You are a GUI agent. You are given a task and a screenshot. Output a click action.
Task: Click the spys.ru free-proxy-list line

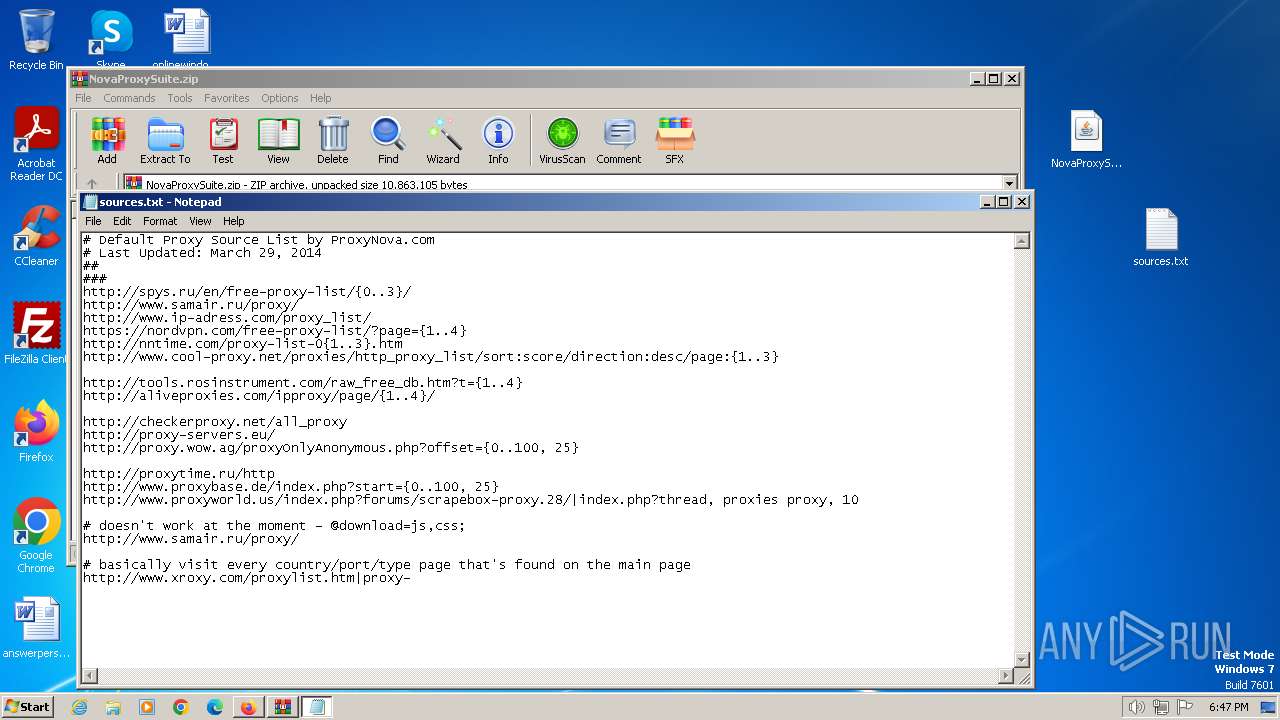[247, 292]
